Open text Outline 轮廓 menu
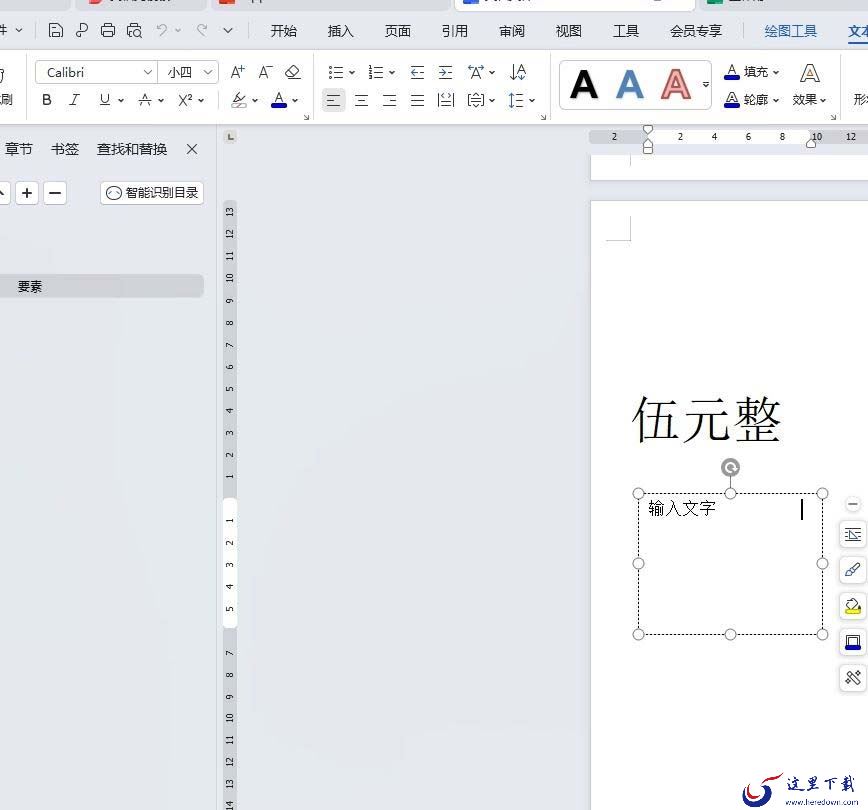 [752, 100]
